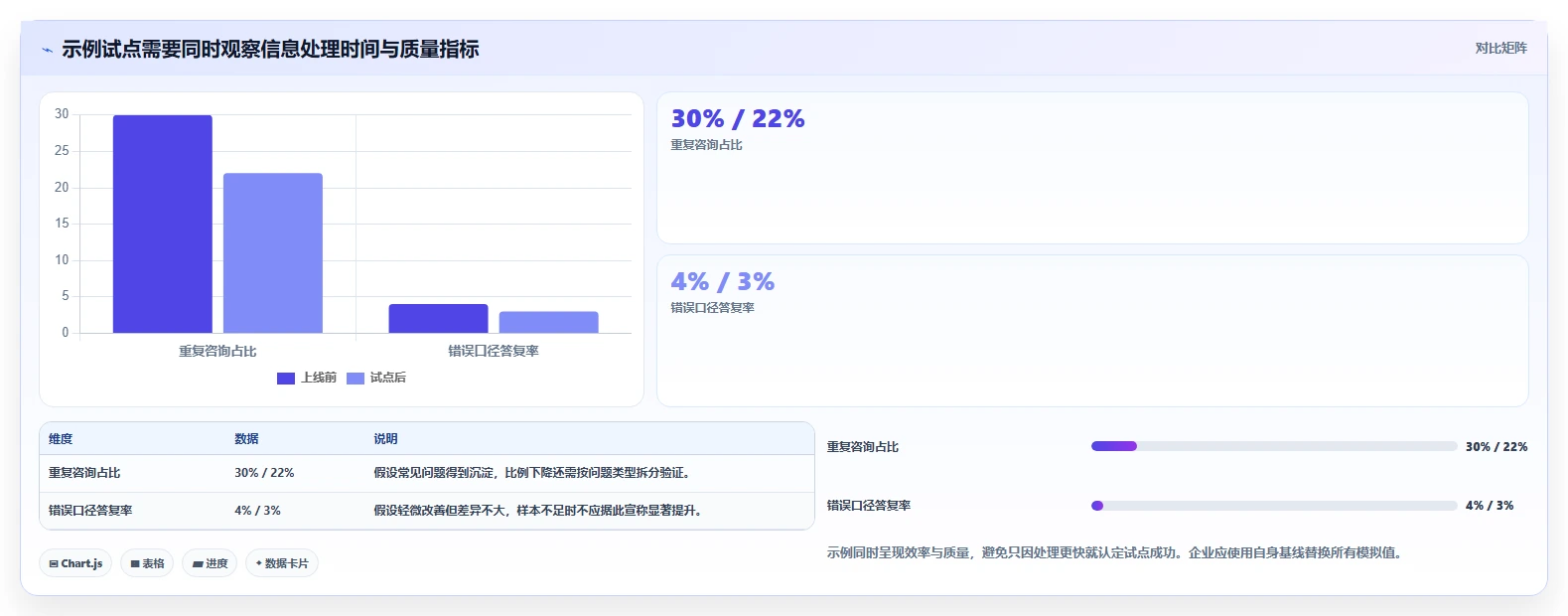Click 重复咨询占比 label beside progress bar

[x=863, y=447]
